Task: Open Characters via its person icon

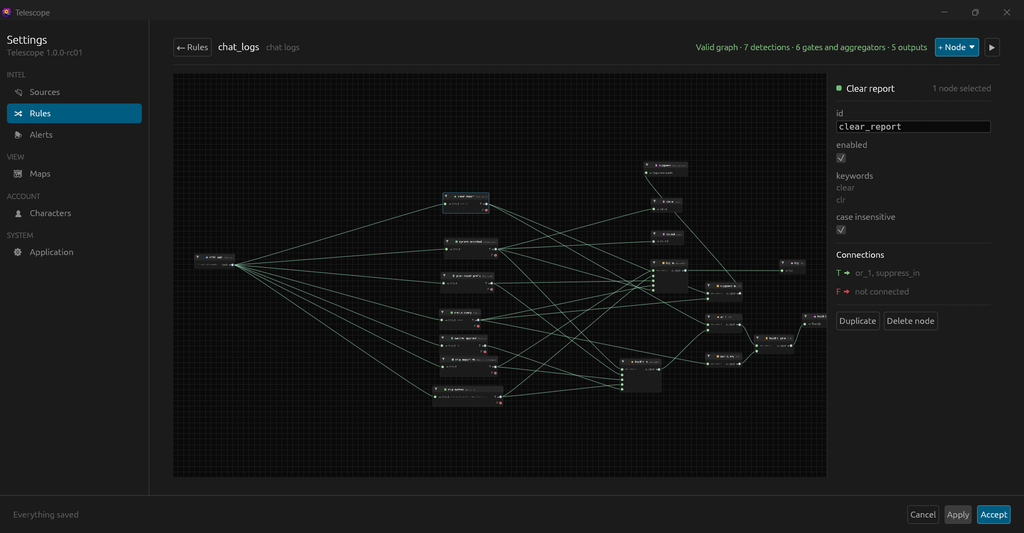Action: [18, 214]
